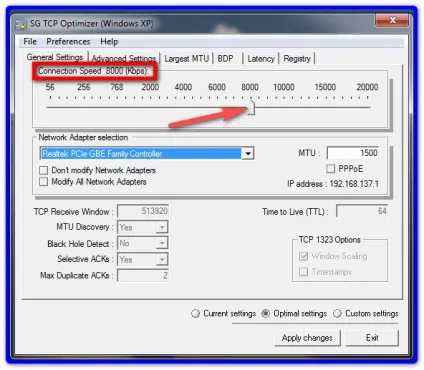
Task: Toggle the Timestamps checkbox
Action: coord(303,272)
